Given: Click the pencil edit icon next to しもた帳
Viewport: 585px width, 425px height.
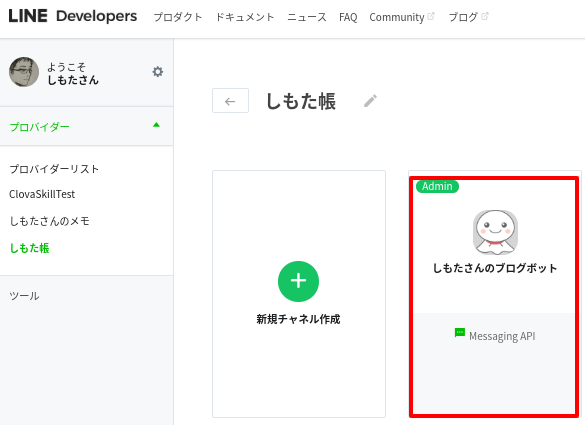Looking at the screenshot, I should click(x=370, y=101).
